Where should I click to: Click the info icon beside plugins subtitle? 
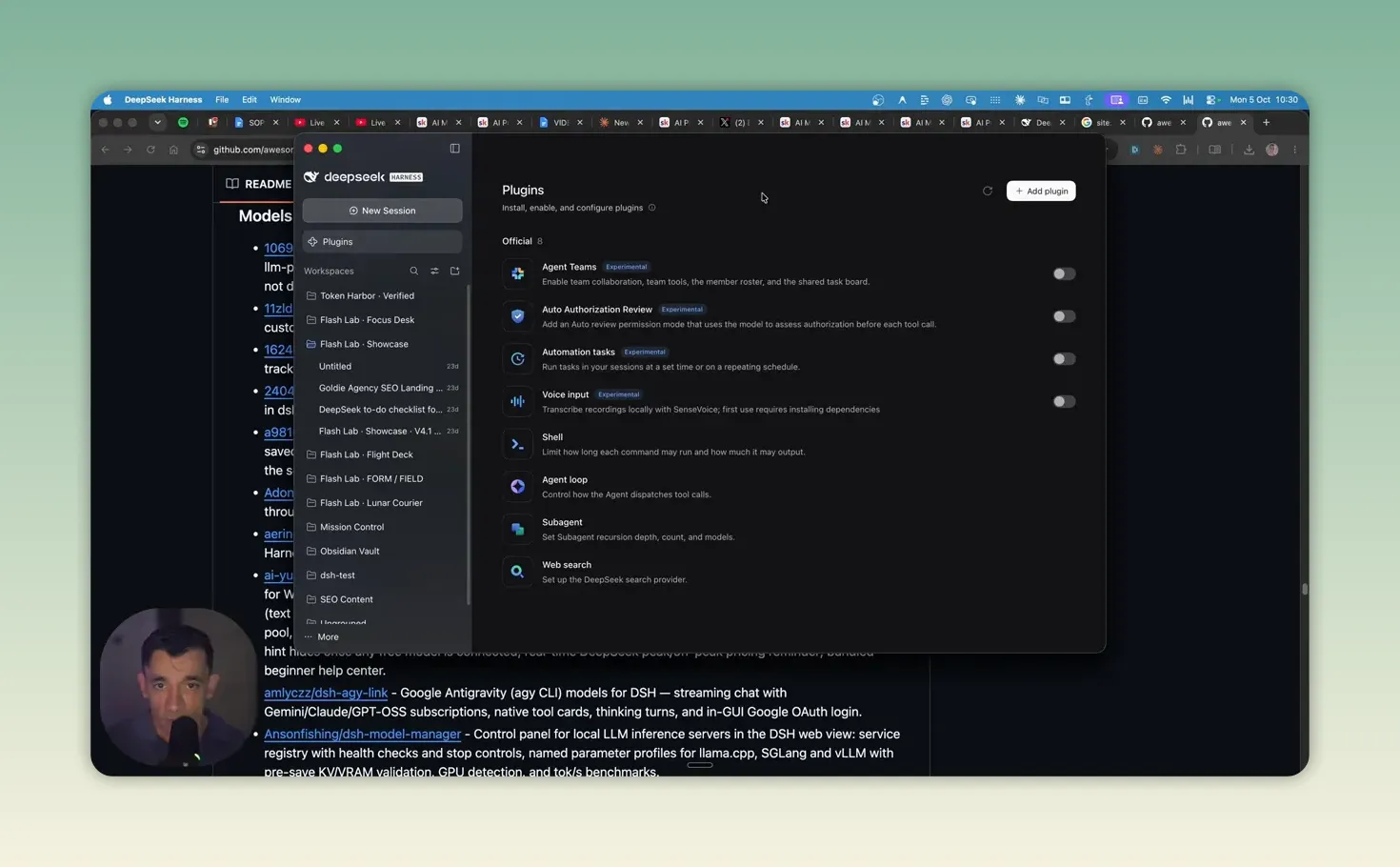point(652,208)
